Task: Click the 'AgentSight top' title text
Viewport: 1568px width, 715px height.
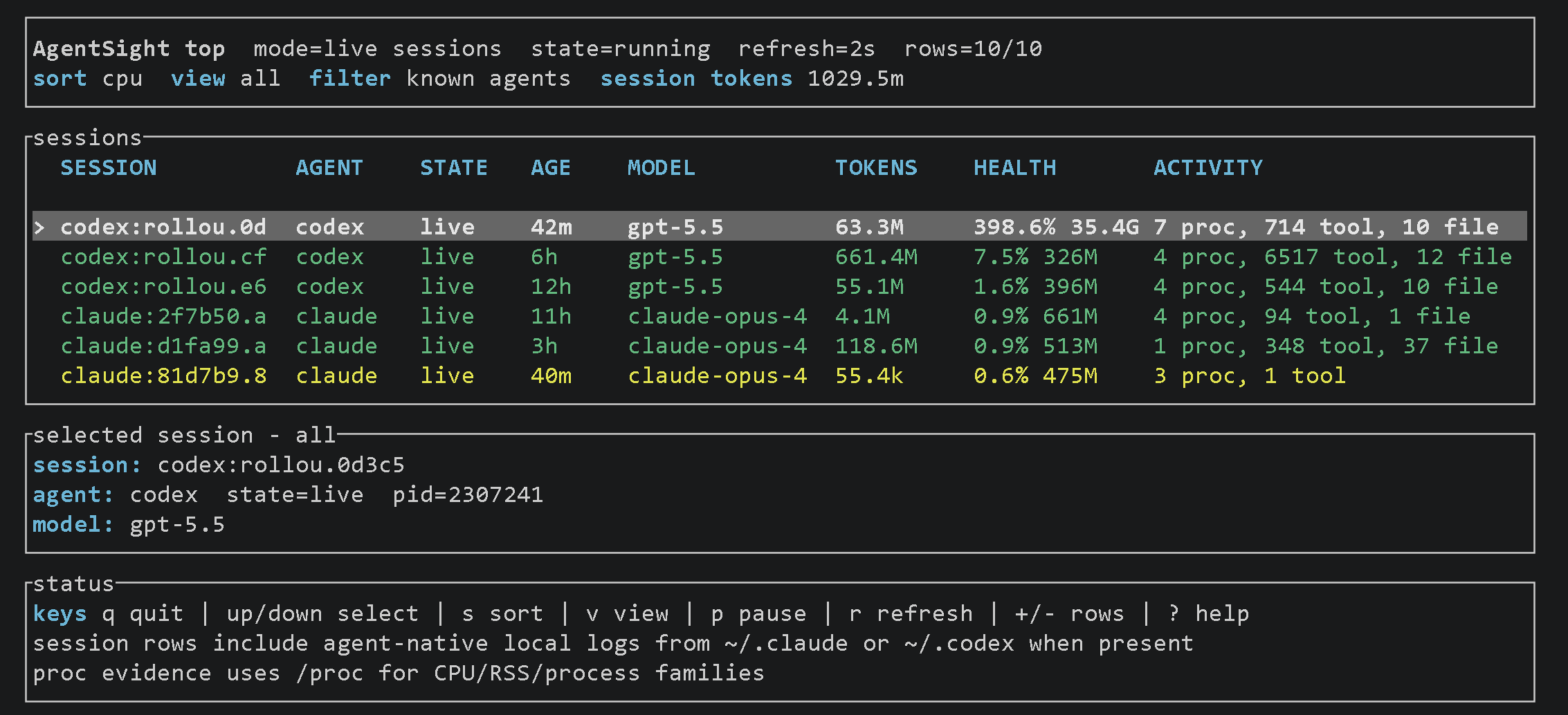Action: point(129,48)
